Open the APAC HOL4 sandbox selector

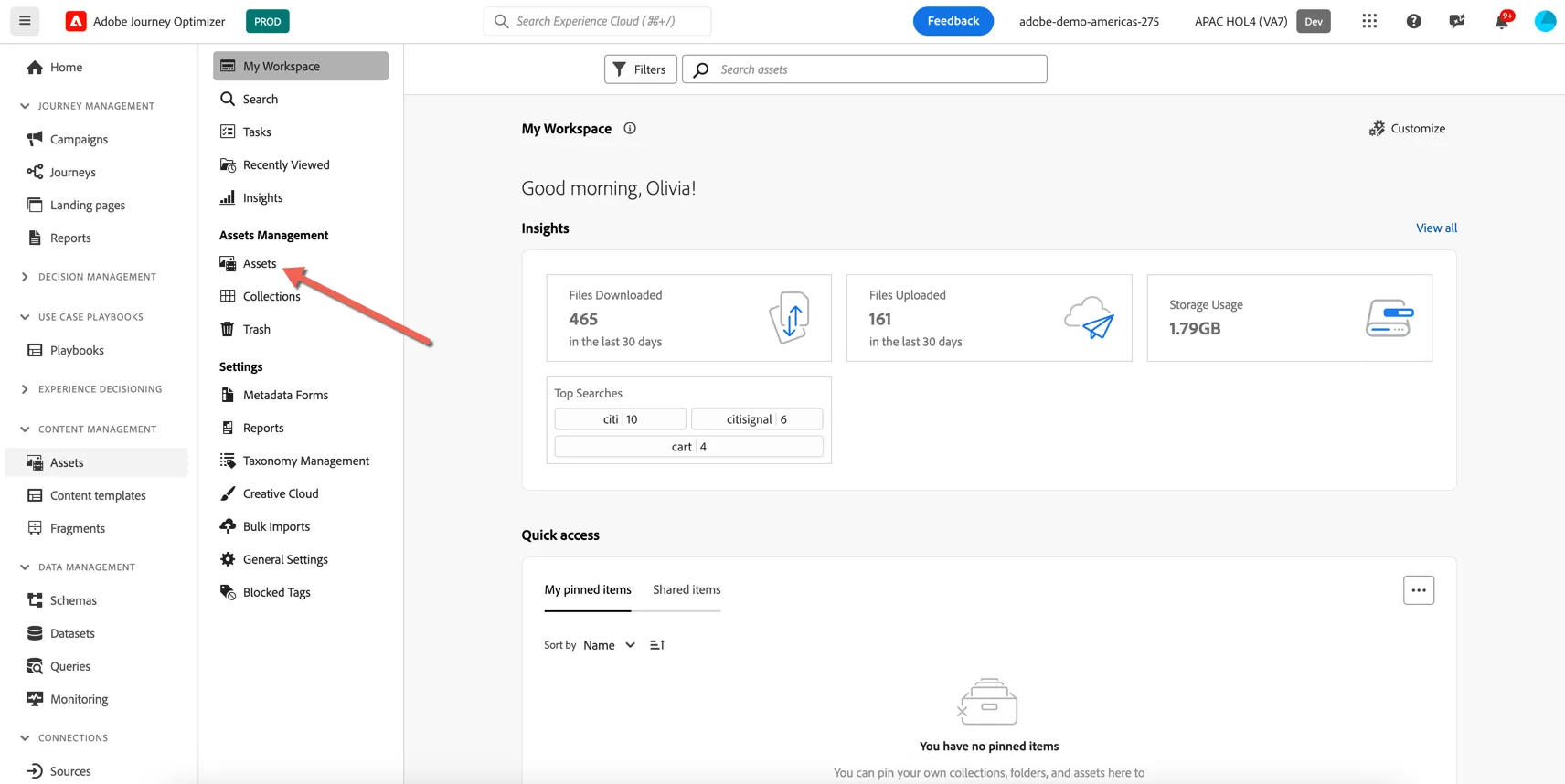pyautogui.click(x=1241, y=21)
